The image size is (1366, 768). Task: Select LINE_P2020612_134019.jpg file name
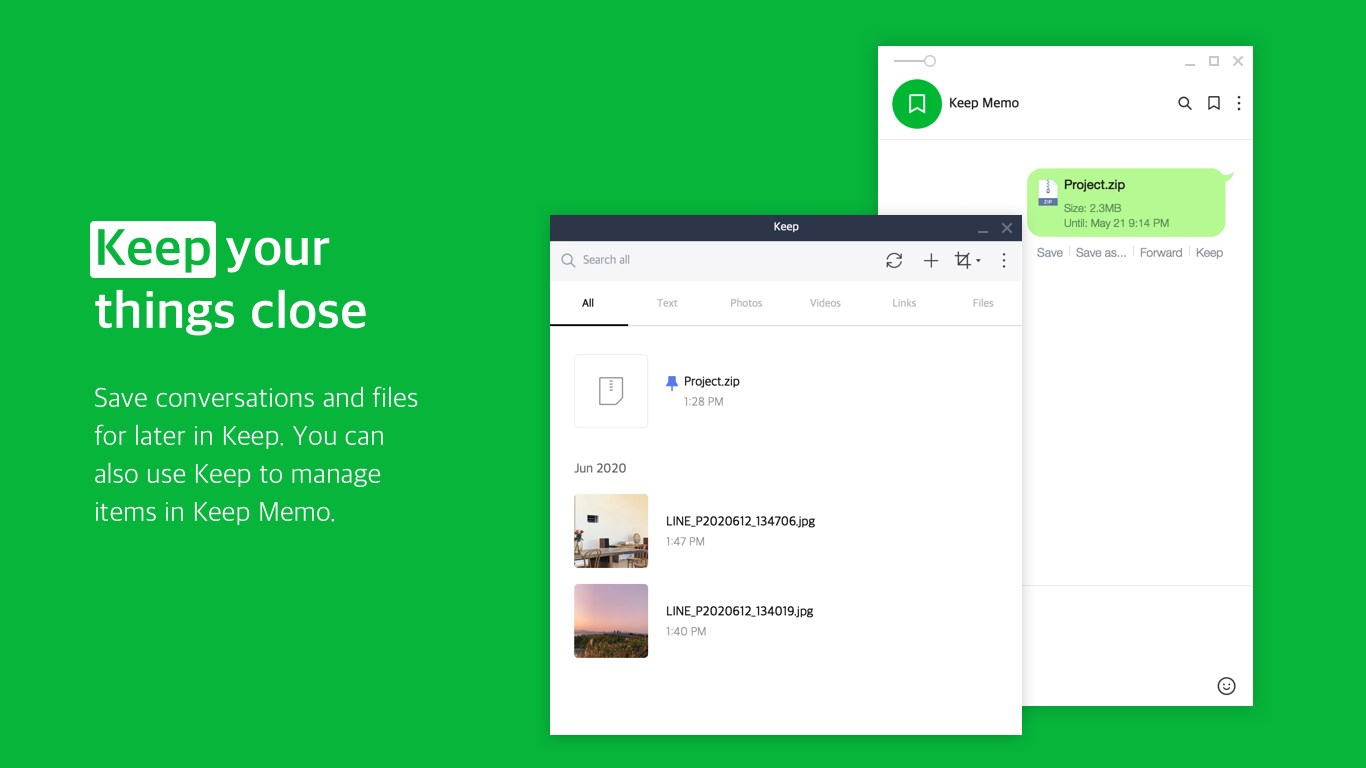click(740, 611)
